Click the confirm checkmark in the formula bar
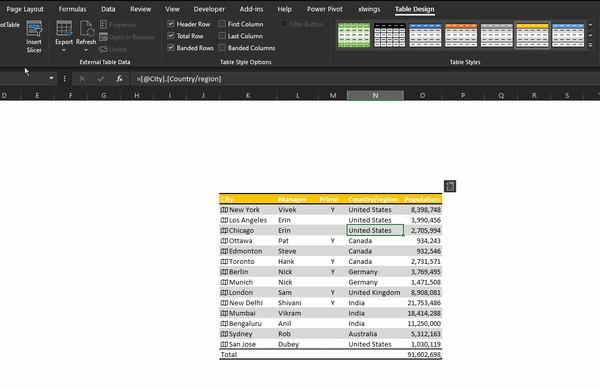 pyautogui.click(x=101, y=79)
